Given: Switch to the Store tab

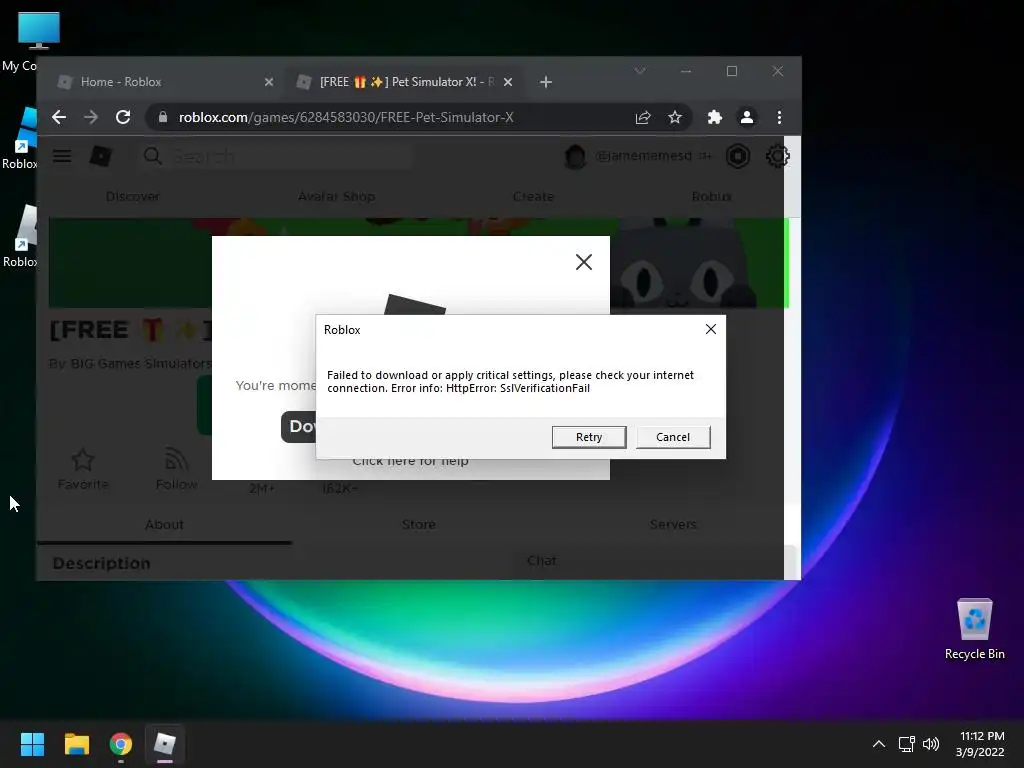Looking at the screenshot, I should (x=419, y=524).
